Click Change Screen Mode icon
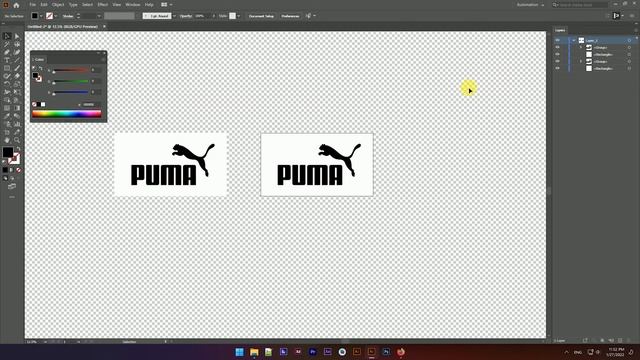The height and width of the screenshot is (360, 640). pyautogui.click(x=12, y=186)
